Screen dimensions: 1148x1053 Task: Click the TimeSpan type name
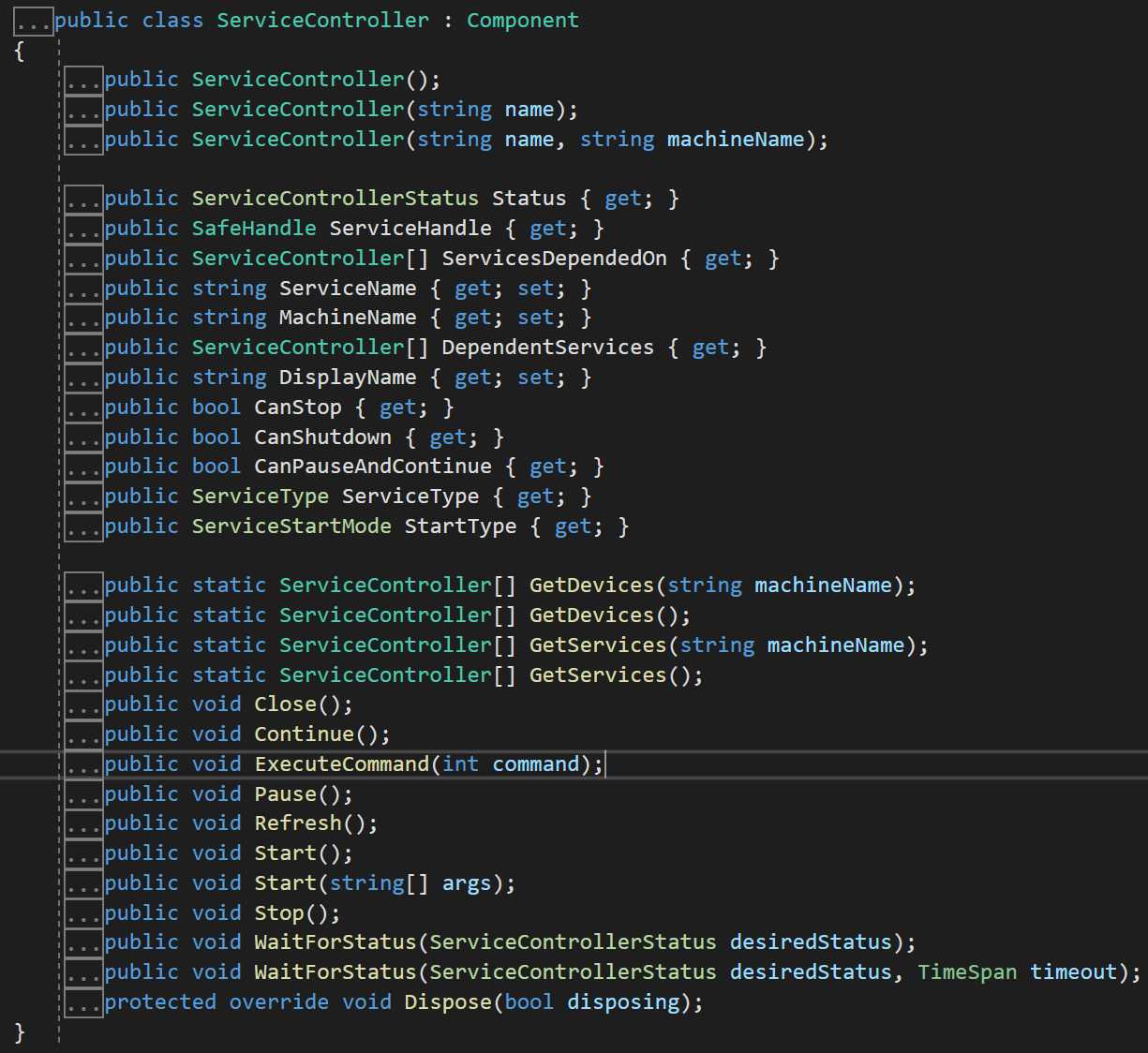point(967,972)
